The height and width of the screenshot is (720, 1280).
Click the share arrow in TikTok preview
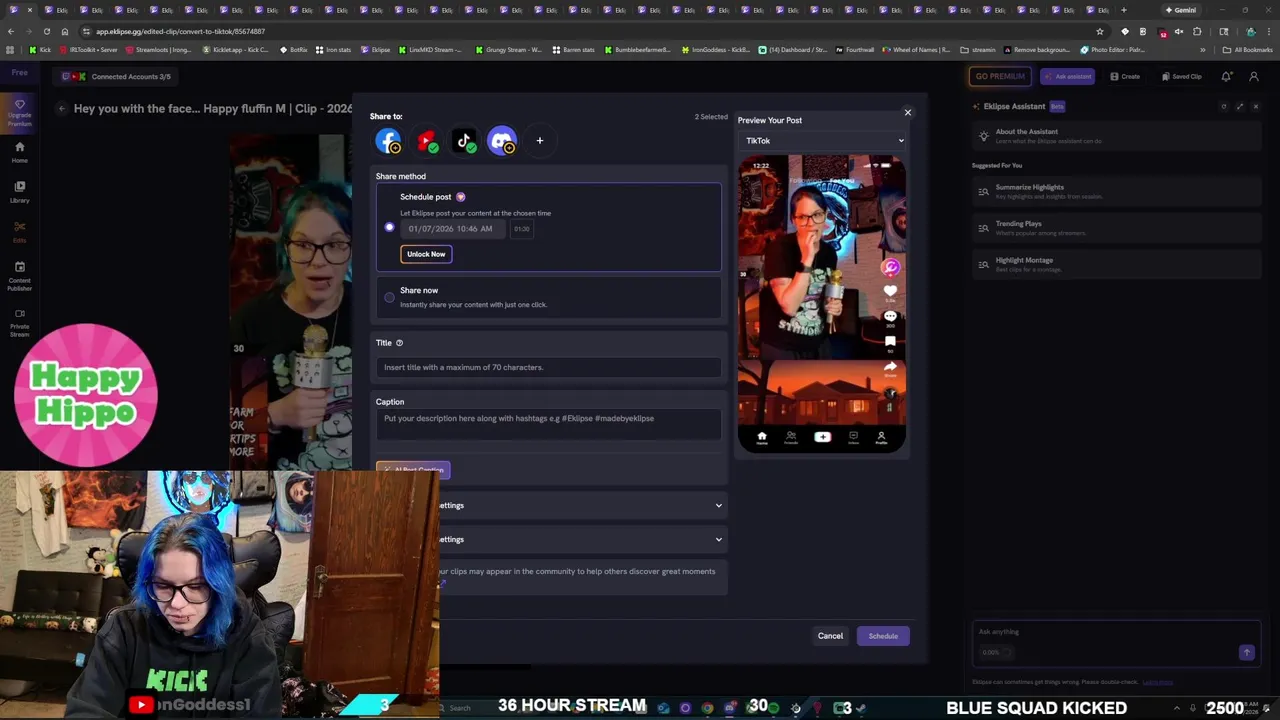890,367
